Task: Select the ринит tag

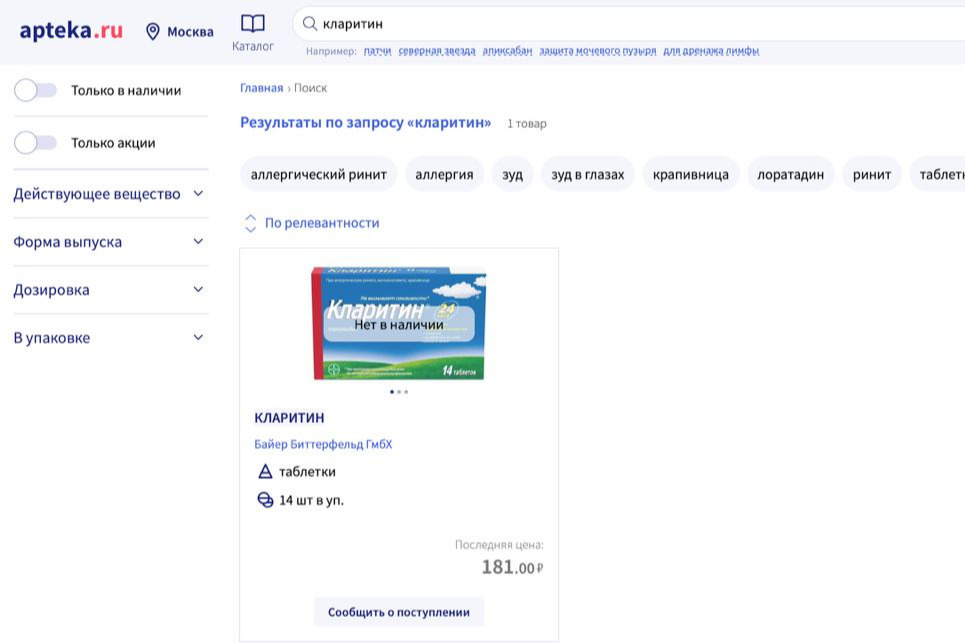Action: click(871, 175)
